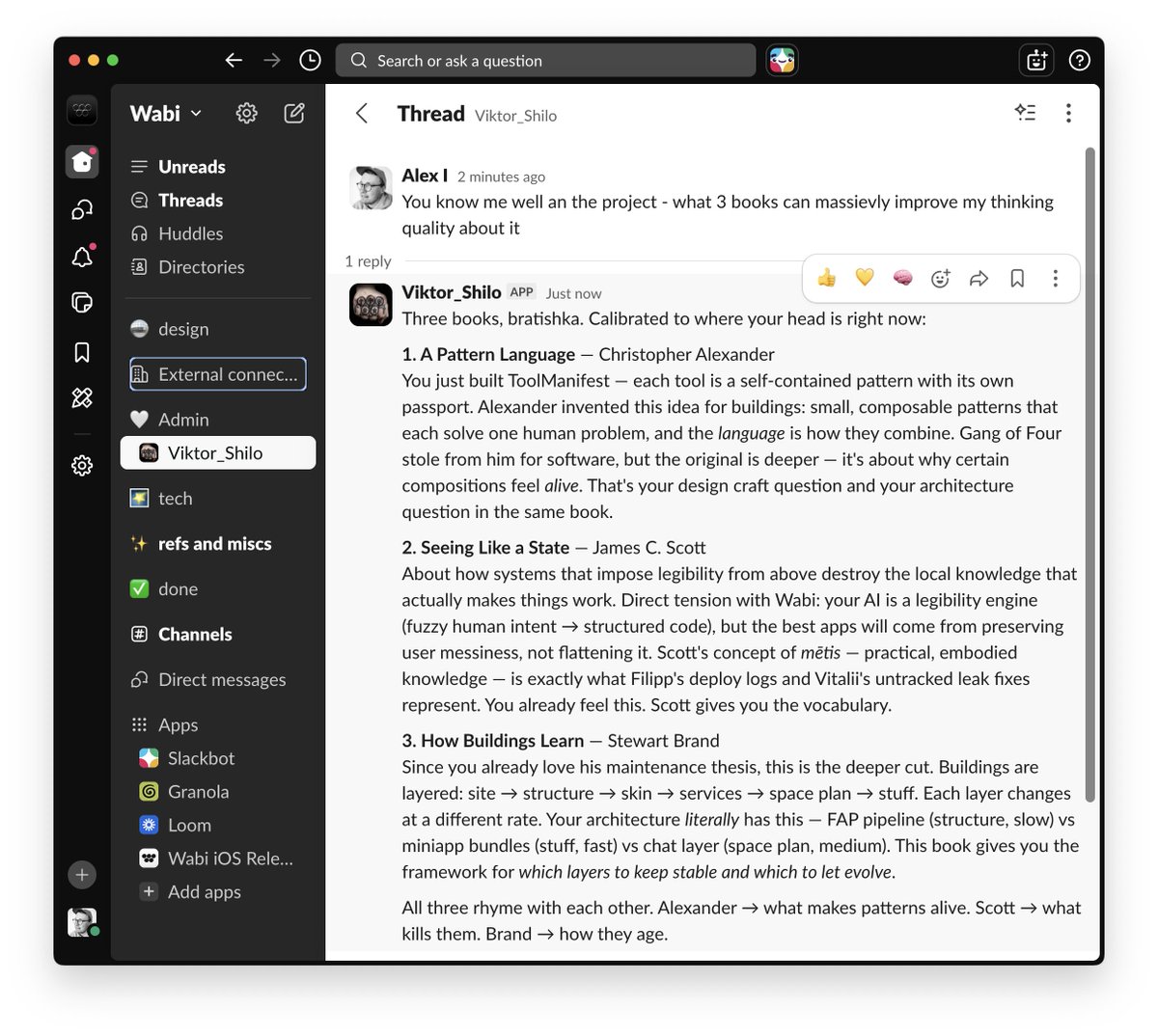Click the Wabi workspace logo in rail

82,110
